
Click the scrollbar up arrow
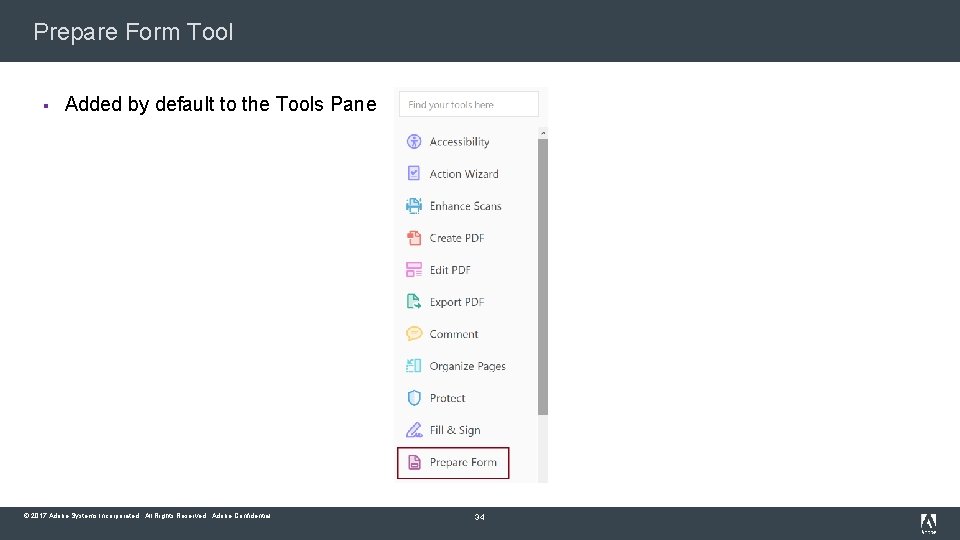click(x=542, y=133)
